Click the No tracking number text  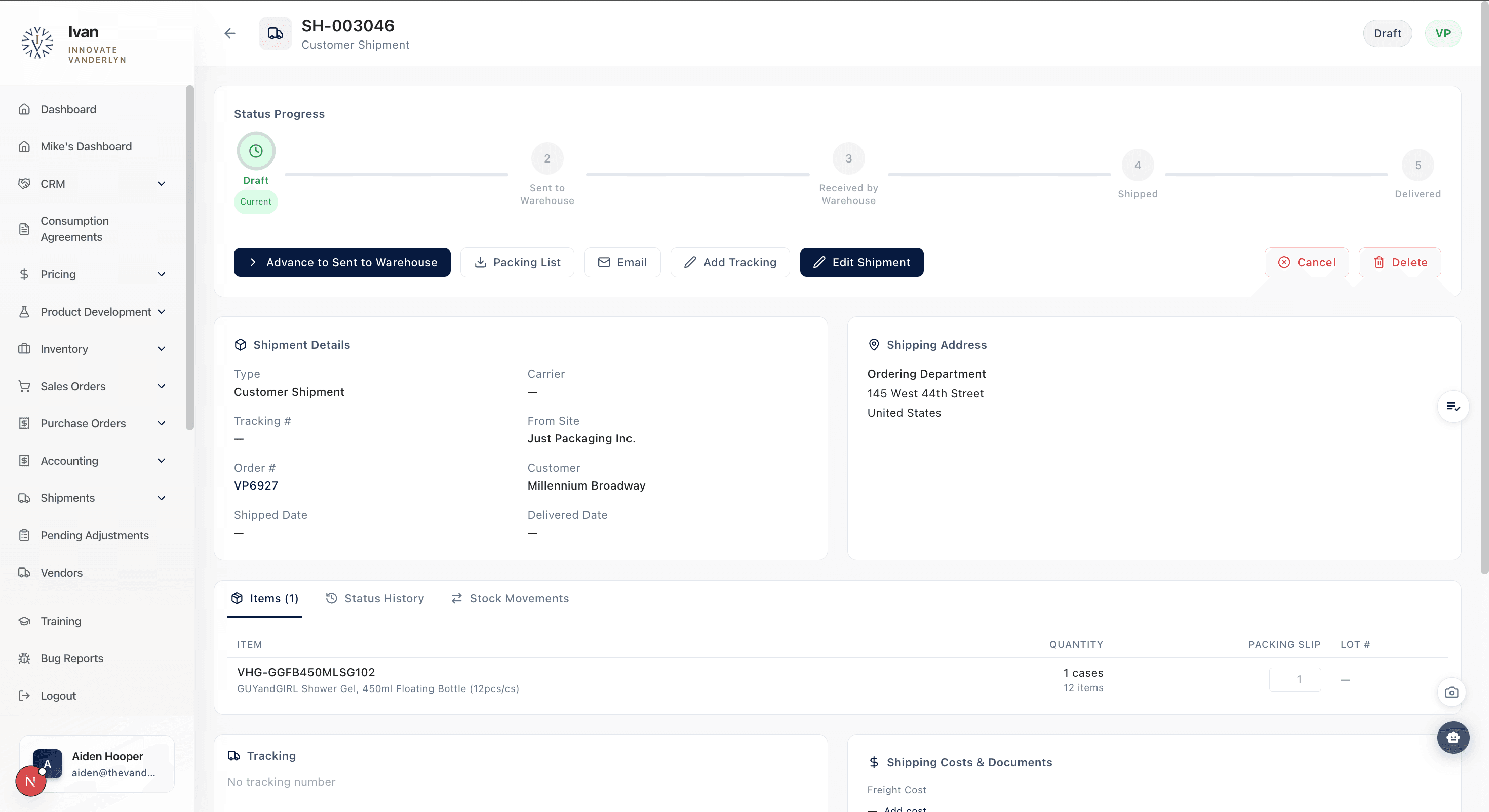tap(282, 782)
